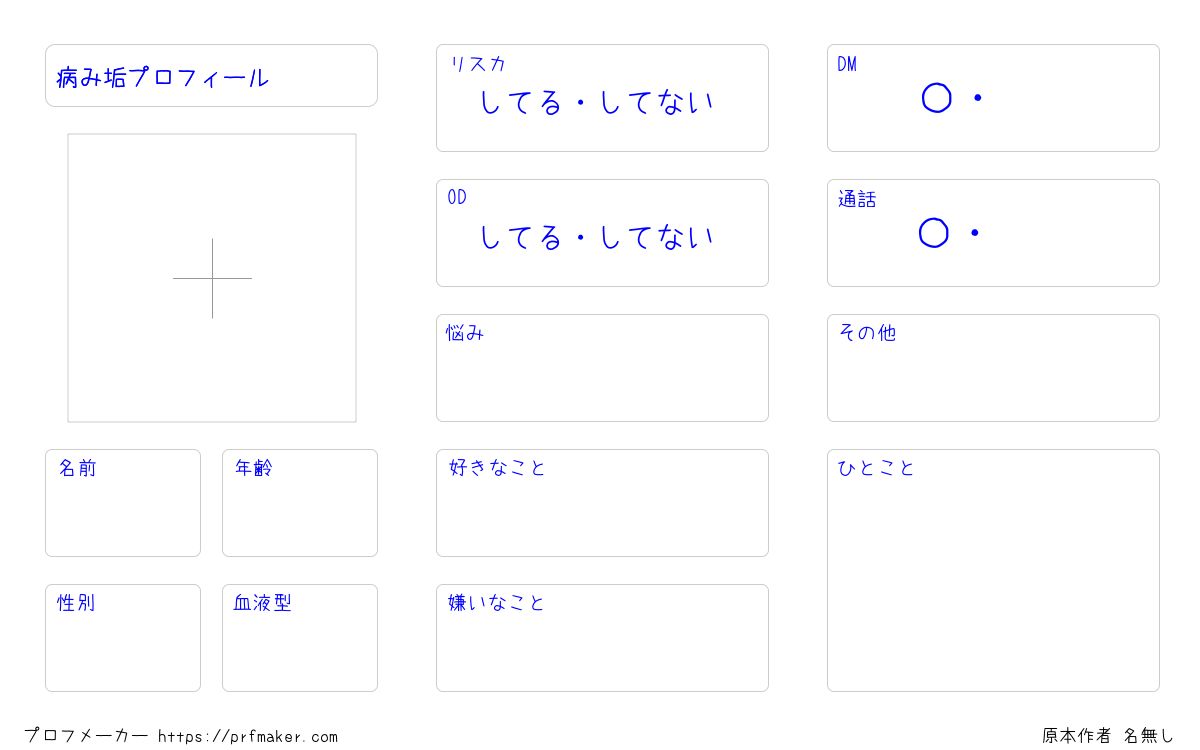The image size is (1200, 750).
Task: Select してない in the OD box
Action: [657, 237]
